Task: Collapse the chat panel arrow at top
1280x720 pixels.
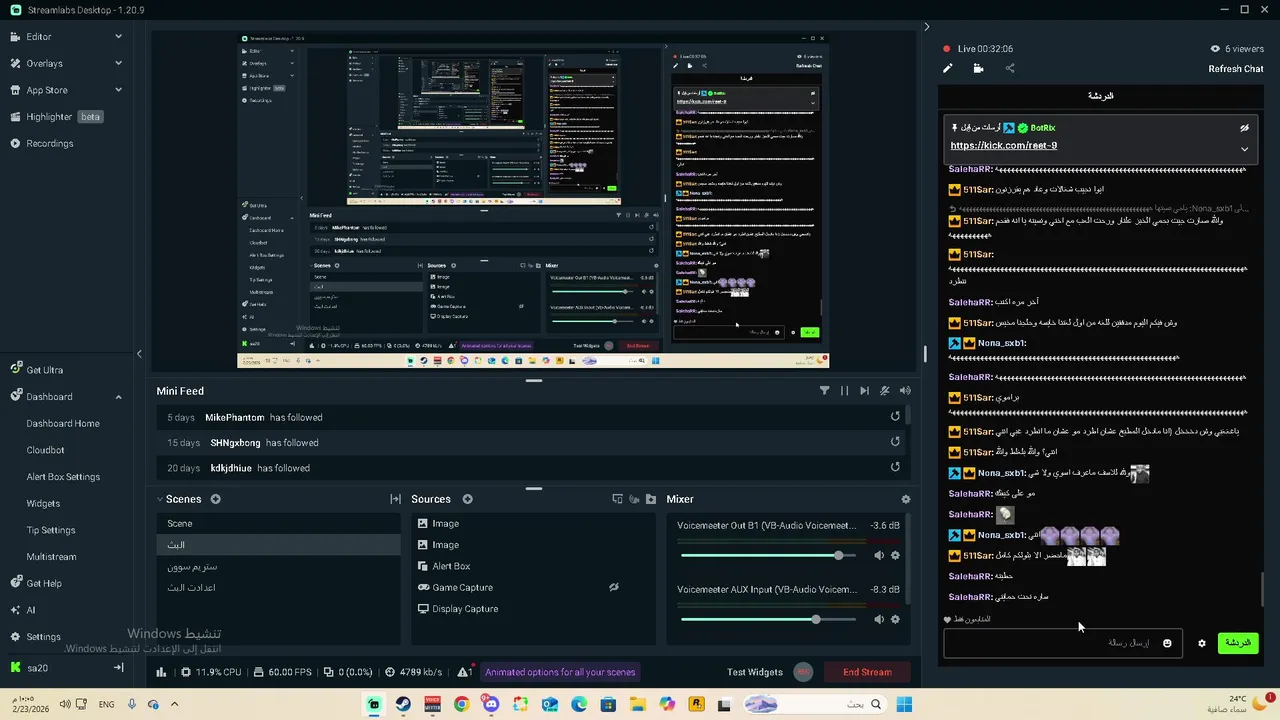Action: [926, 27]
